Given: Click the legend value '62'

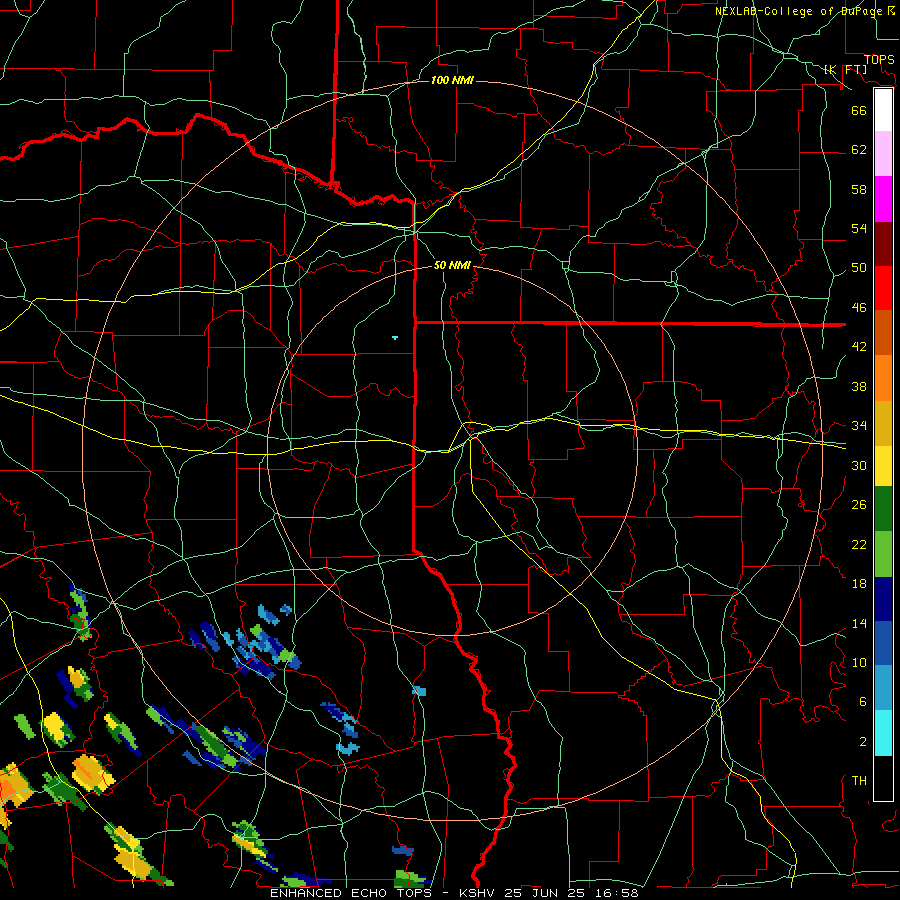Looking at the screenshot, I should pos(859,150).
